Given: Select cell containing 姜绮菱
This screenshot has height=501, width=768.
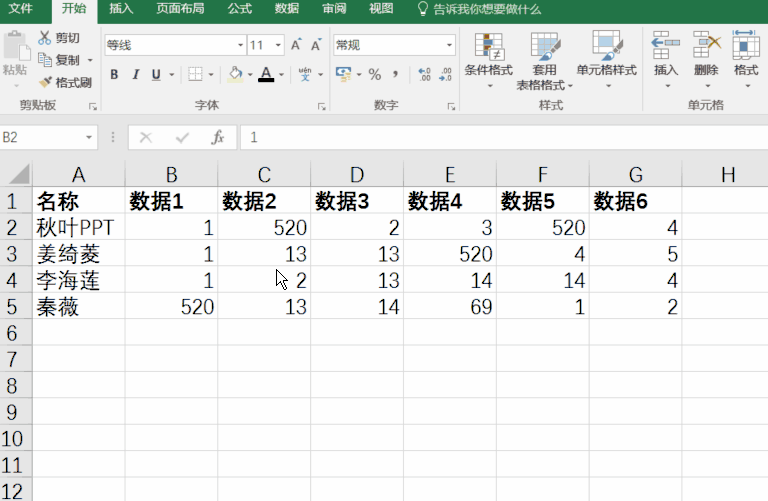Looking at the screenshot, I should coord(78,254).
